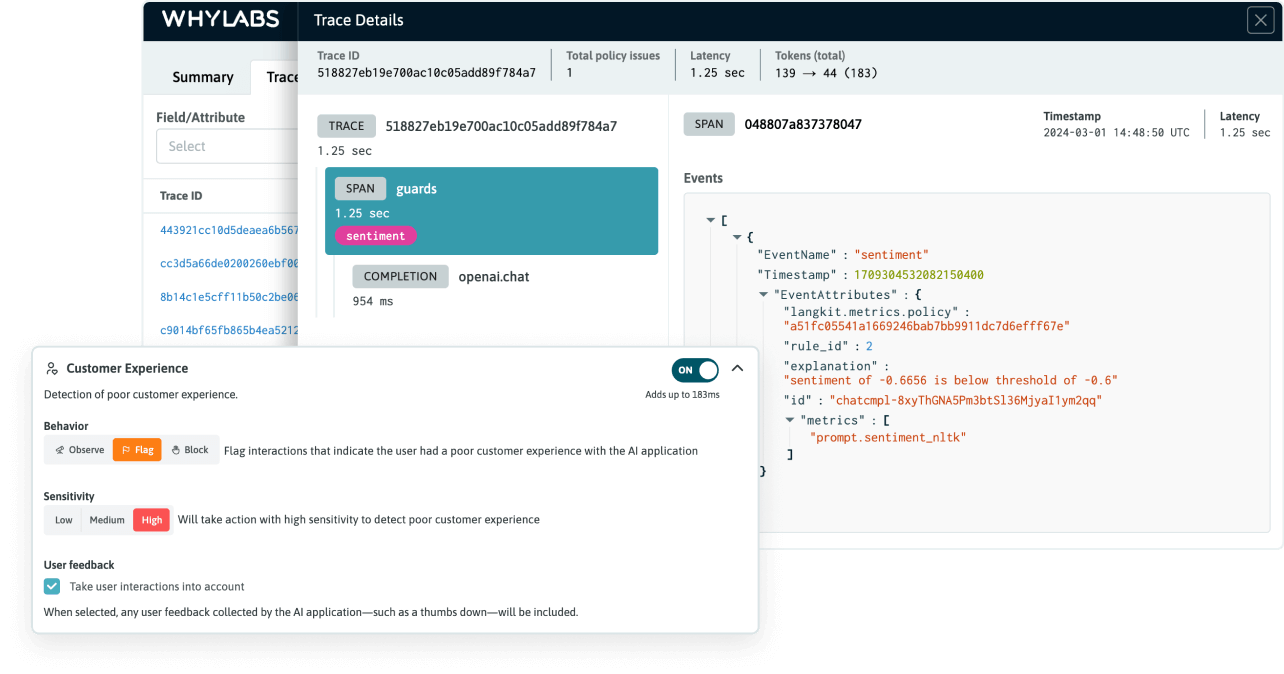This screenshot has height=674, width=1284.
Task: Collapse the EventAttributes JSON node
Action: point(765,295)
